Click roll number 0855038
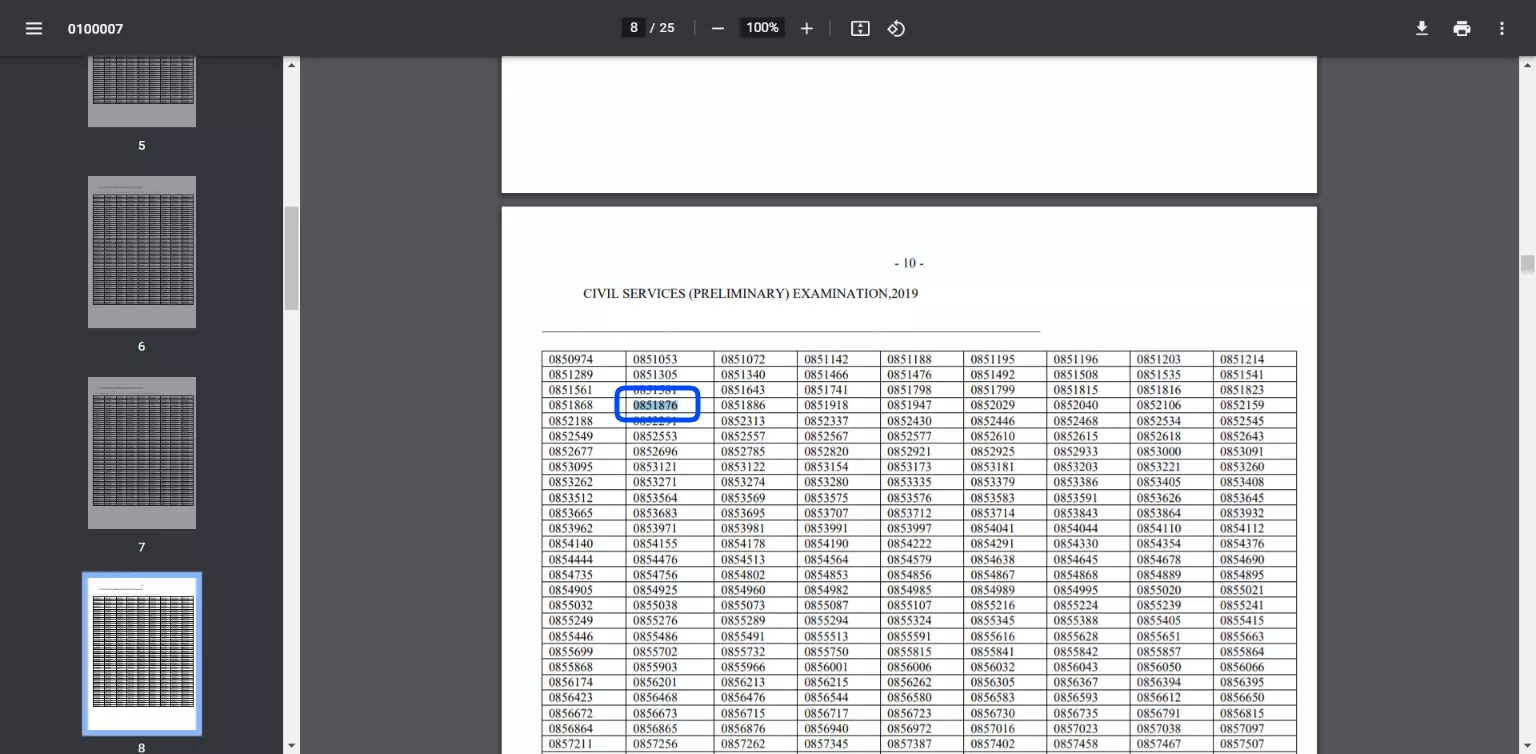The image size is (1536, 754). pos(655,606)
